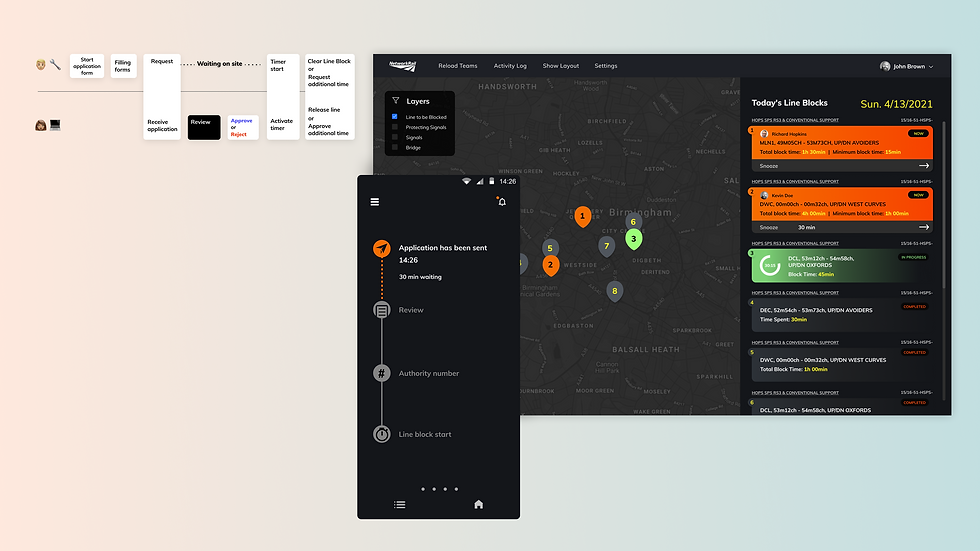Click 'Application has been sent' text
The image size is (980, 551).
(442, 248)
